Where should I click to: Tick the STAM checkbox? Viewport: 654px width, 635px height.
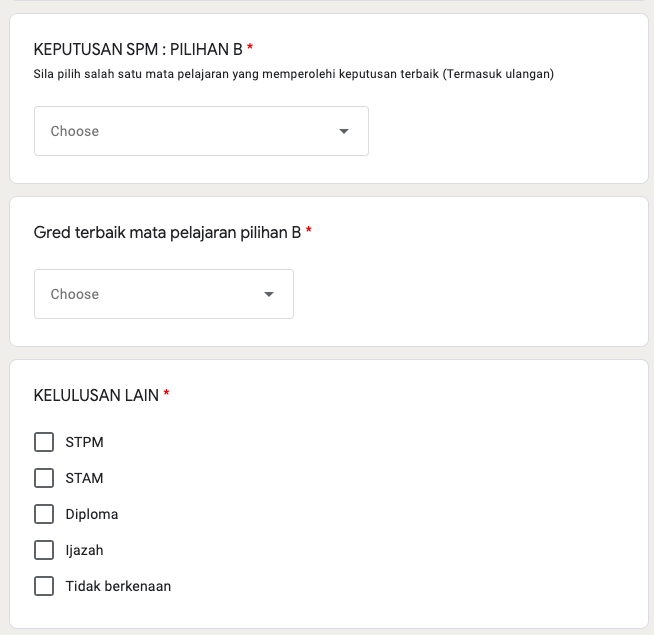click(44, 478)
